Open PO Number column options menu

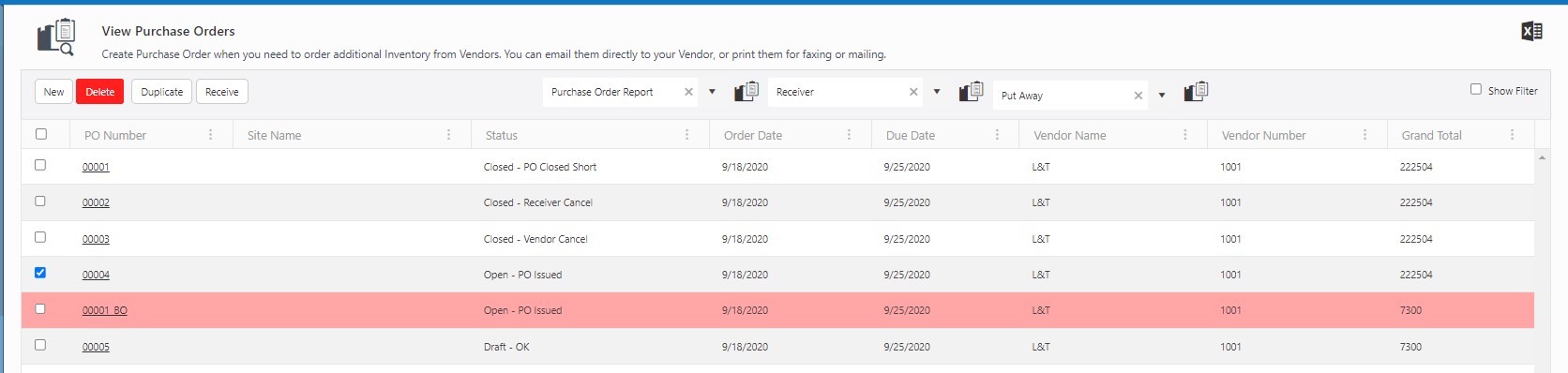tap(210, 135)
